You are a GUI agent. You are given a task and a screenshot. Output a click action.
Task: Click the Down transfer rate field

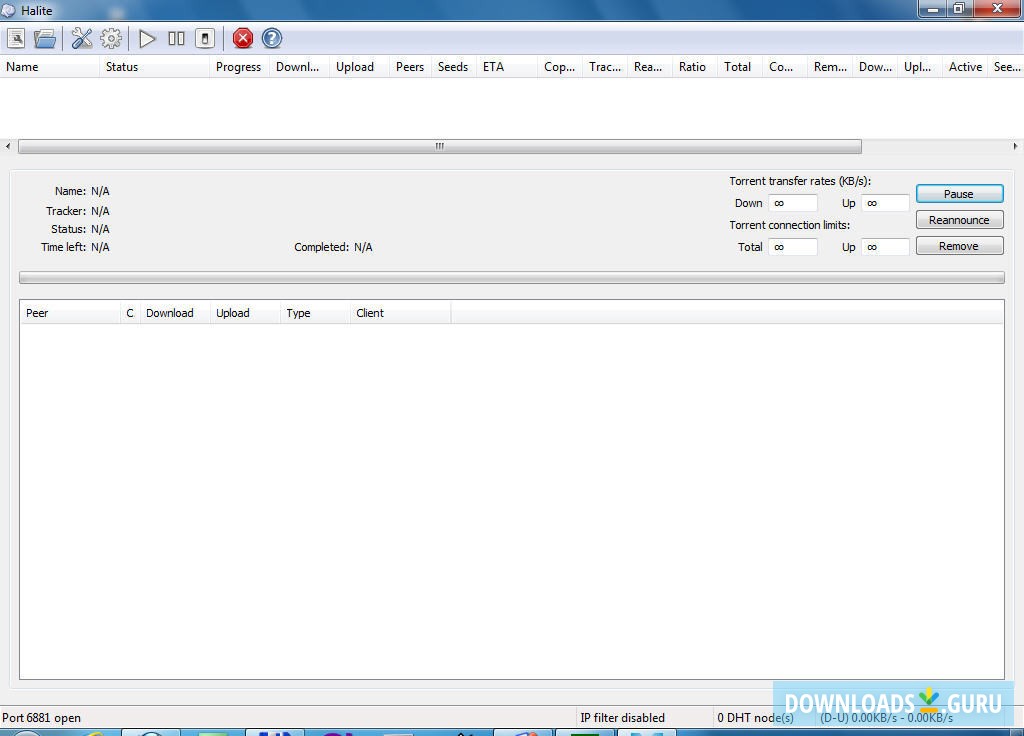click(792, 202)
